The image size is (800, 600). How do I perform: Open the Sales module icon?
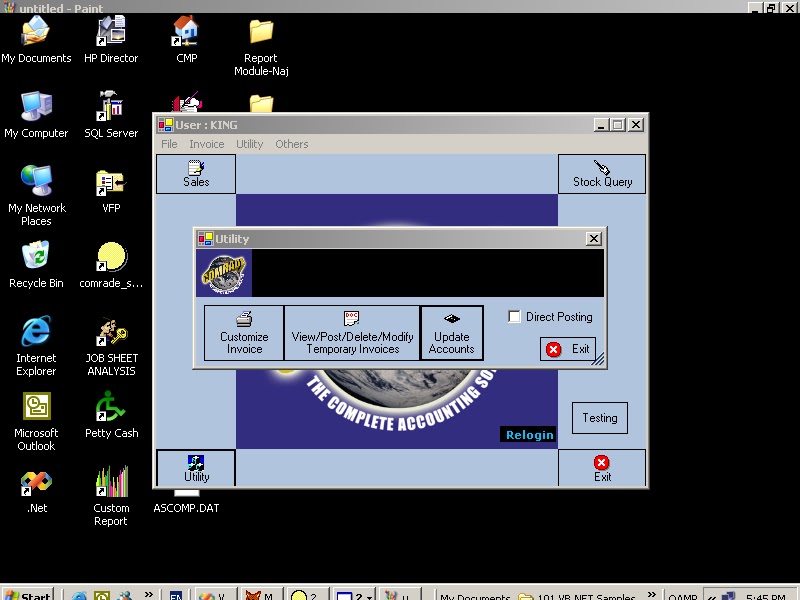pyautogui.click(x=195, y=173)
